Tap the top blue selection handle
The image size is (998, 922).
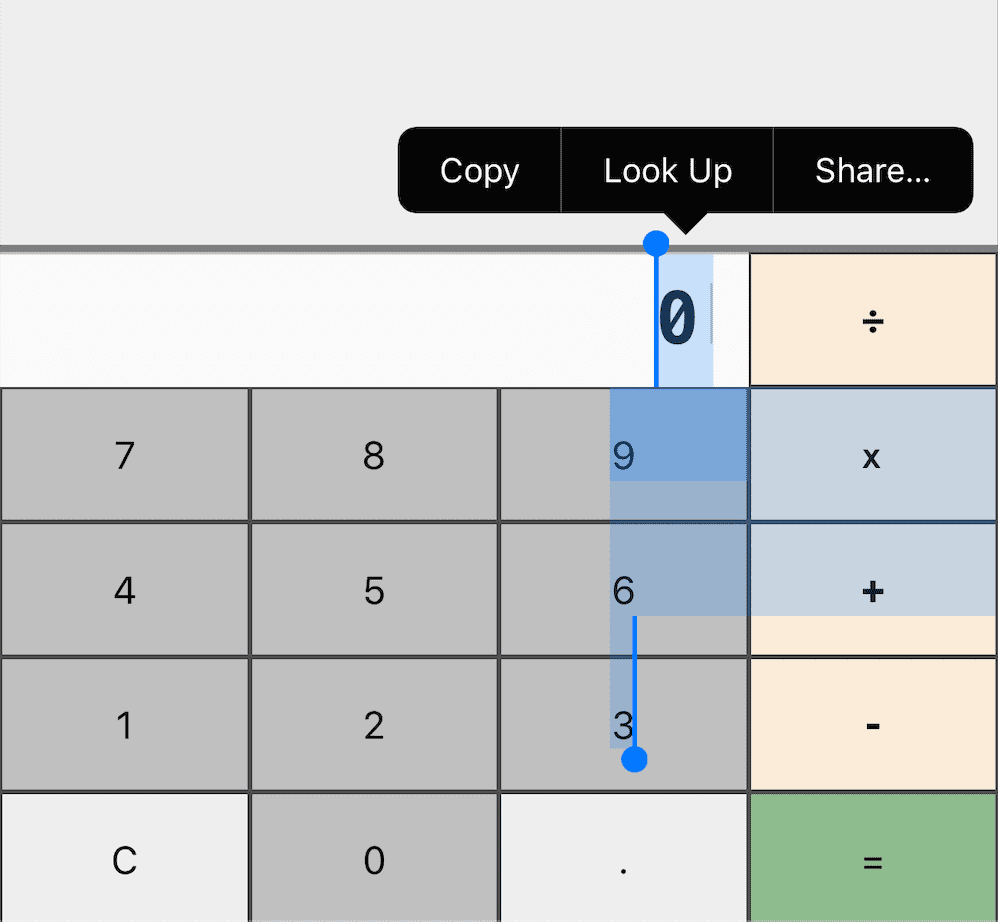coord(656,243)
